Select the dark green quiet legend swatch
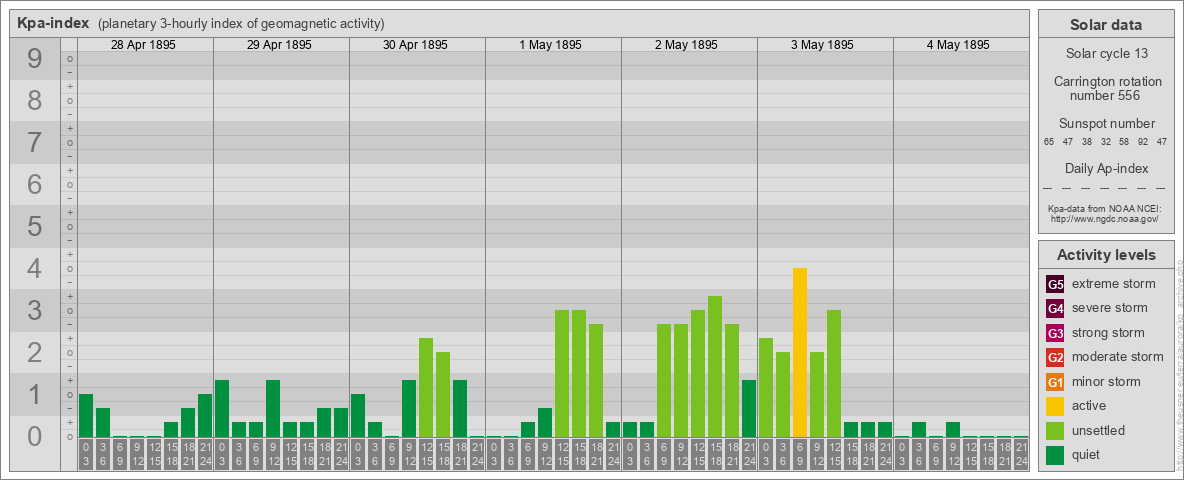Screen dimensions: 1184x480 click(1055, 454)
